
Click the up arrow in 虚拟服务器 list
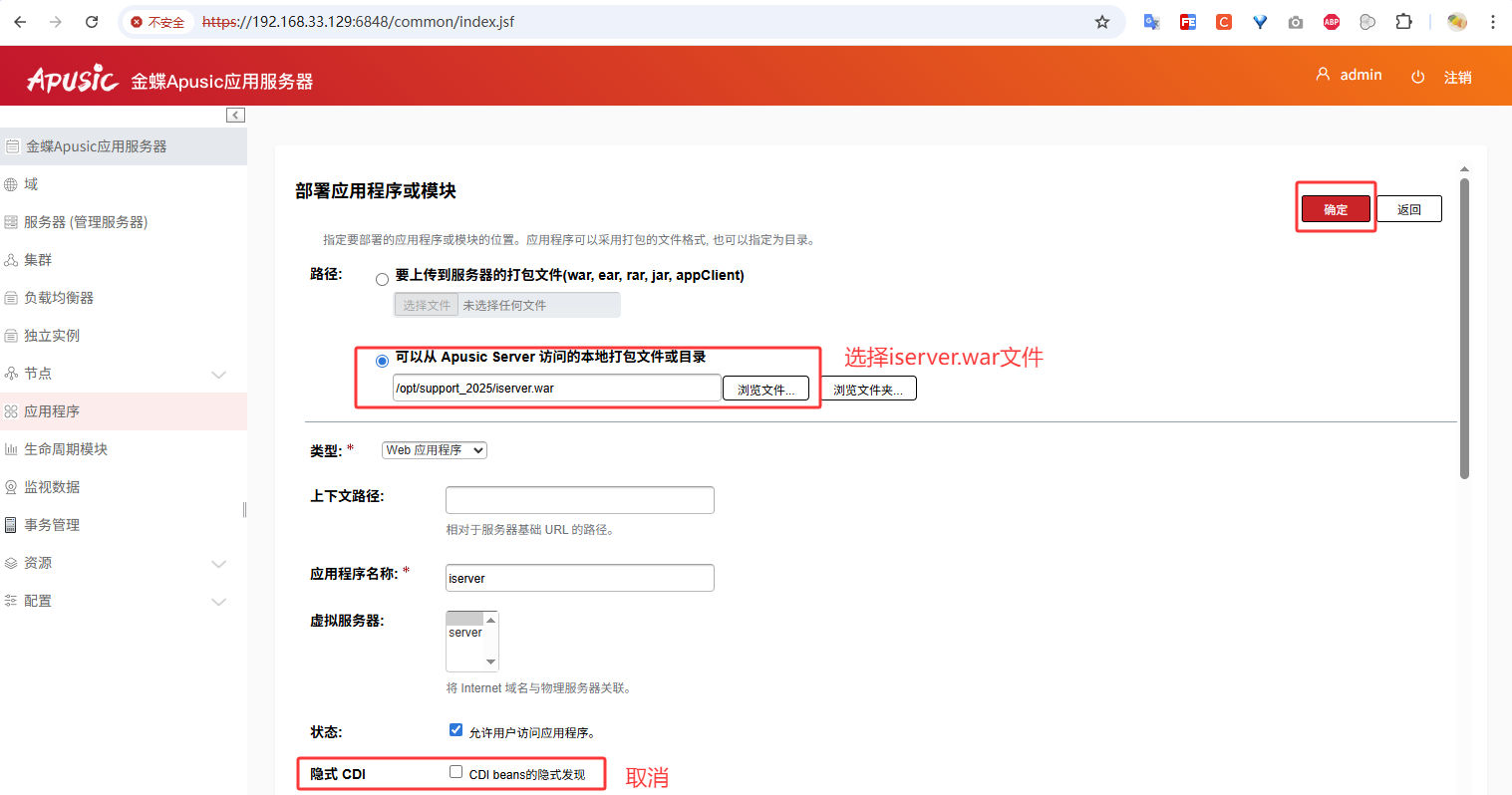(x=490, y=620)
